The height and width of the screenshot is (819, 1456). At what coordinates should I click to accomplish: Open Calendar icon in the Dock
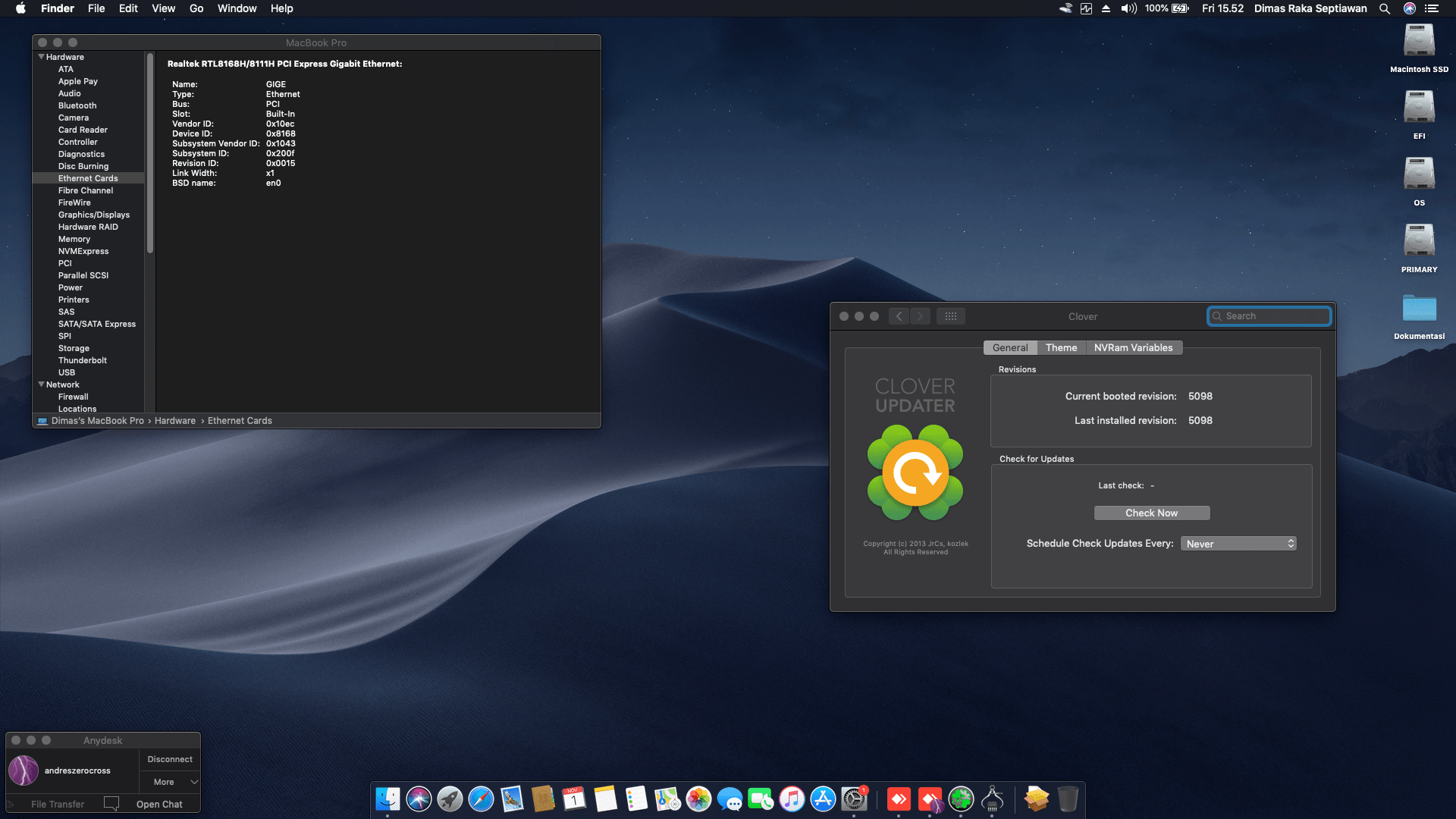click(574, 799)
